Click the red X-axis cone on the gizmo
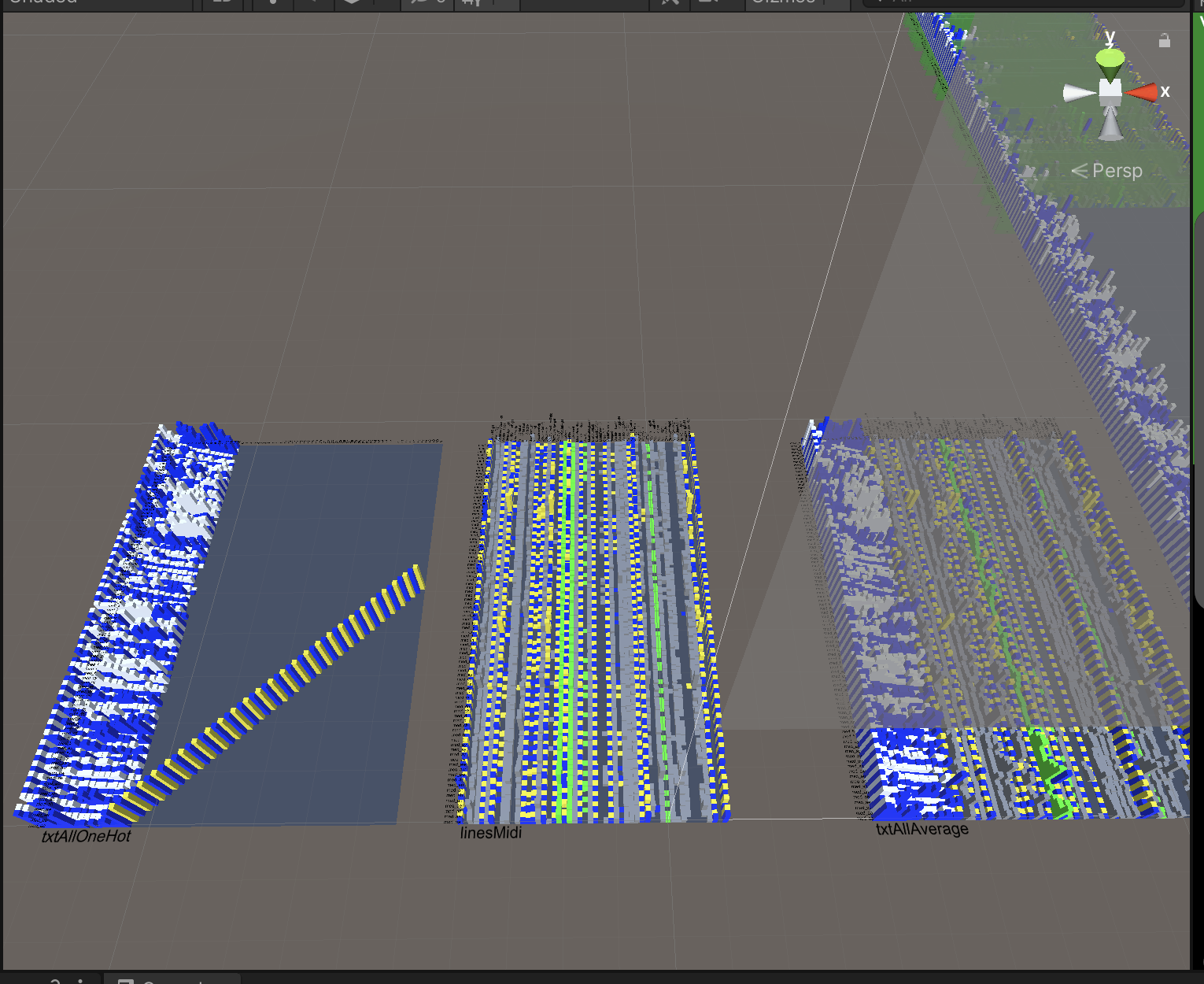 pyautogui.click(x=1143, y=93)
